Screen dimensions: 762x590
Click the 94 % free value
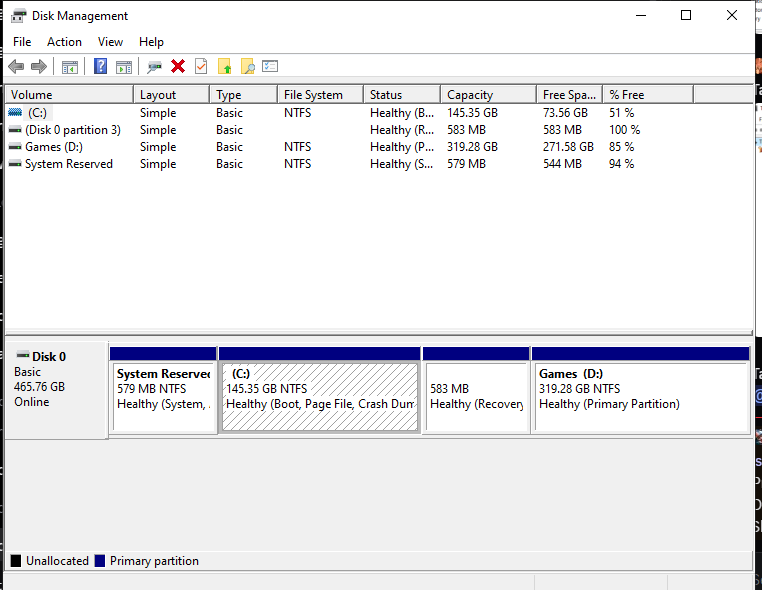coord(622,164)
